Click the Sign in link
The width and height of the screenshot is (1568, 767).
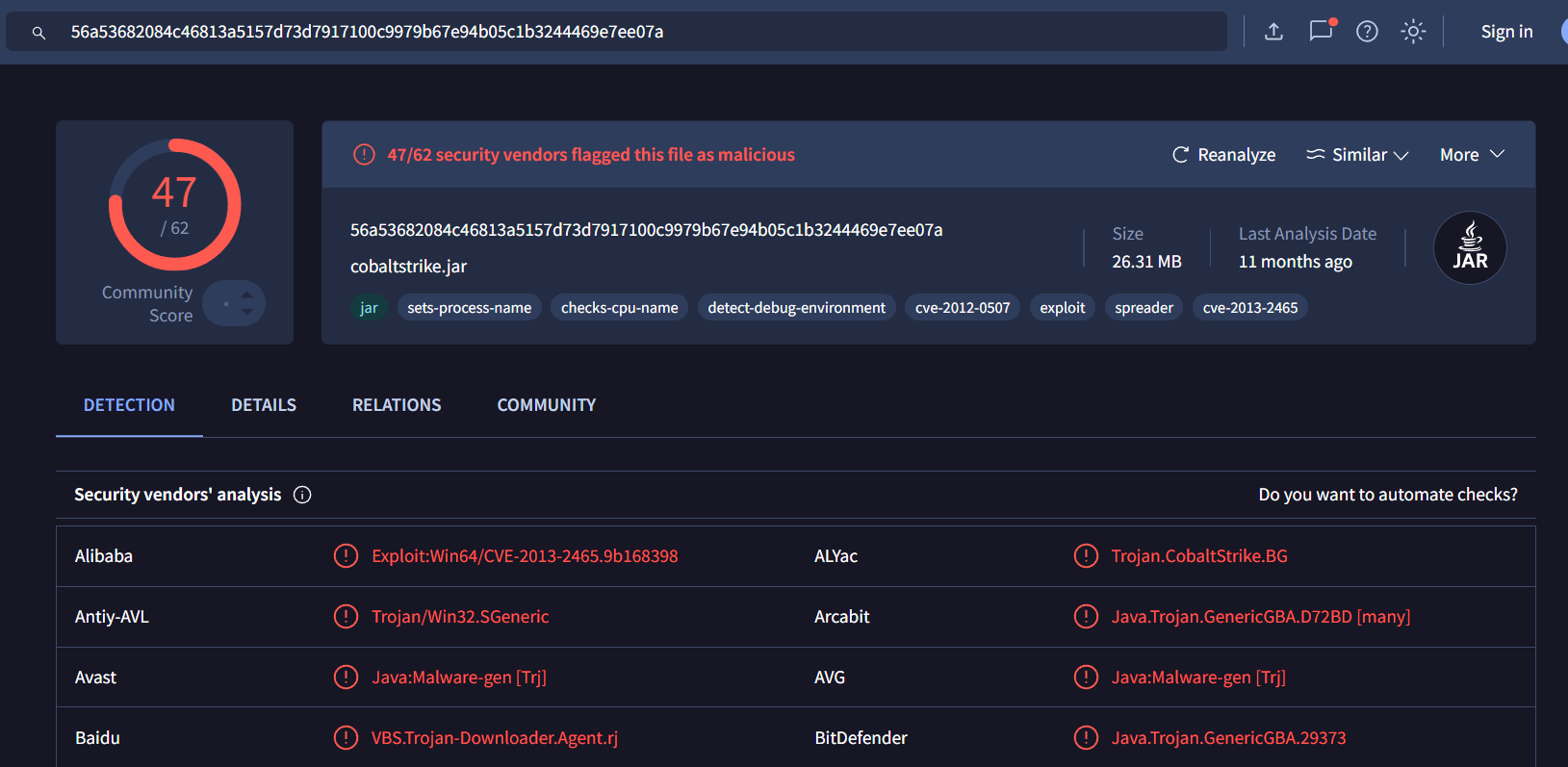1506,32
